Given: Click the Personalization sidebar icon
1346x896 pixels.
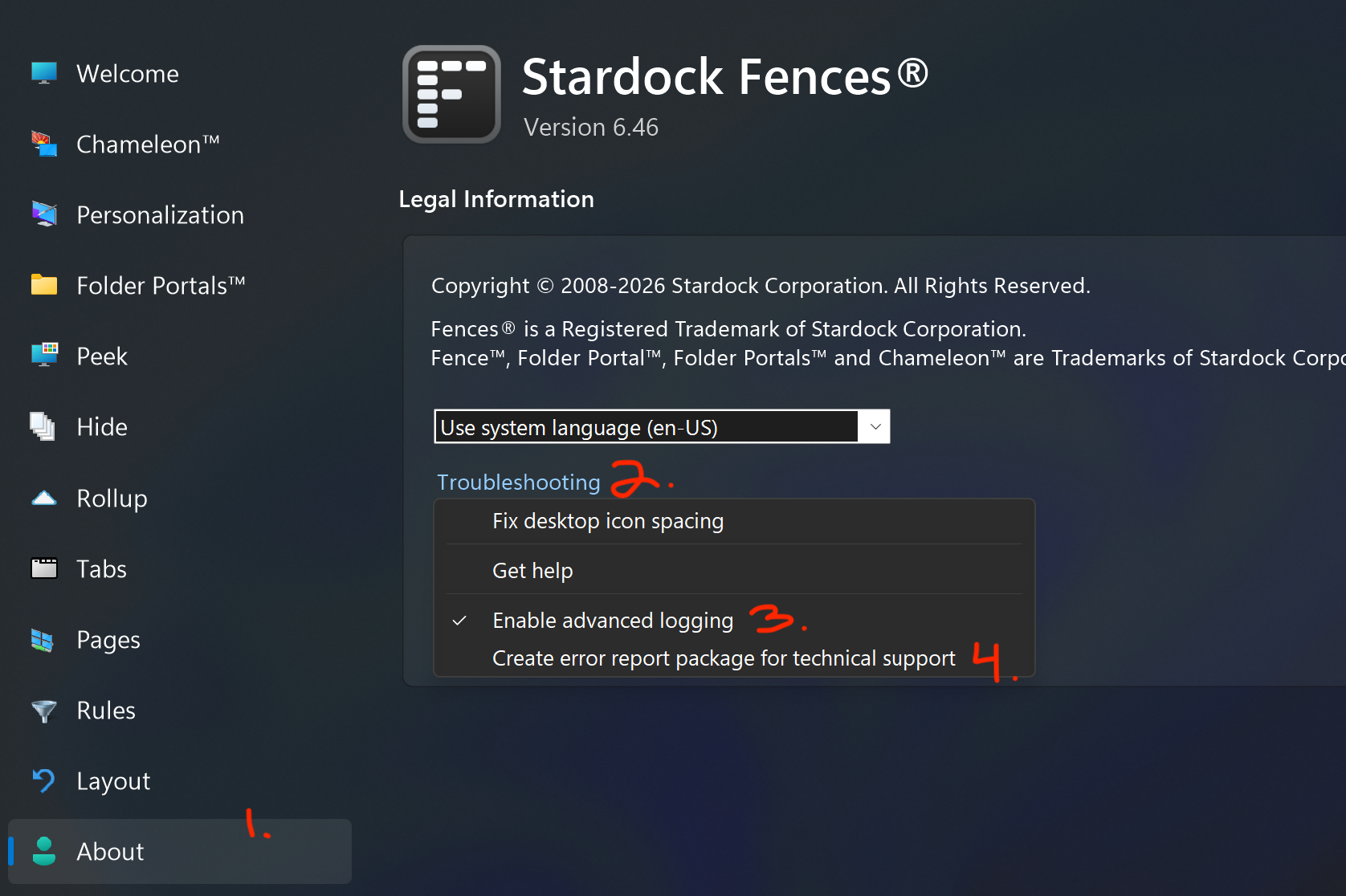Looking at the screenshot, I should (44, 214).
